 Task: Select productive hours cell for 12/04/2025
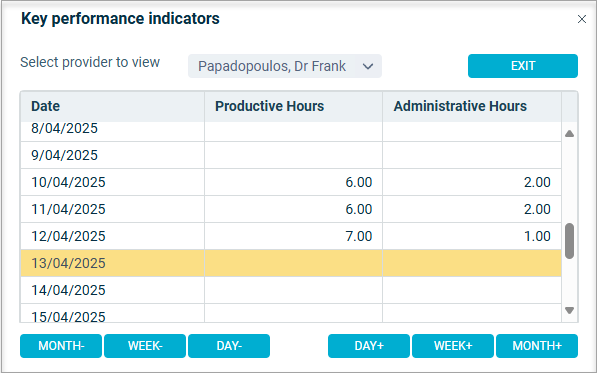[293, 236]
